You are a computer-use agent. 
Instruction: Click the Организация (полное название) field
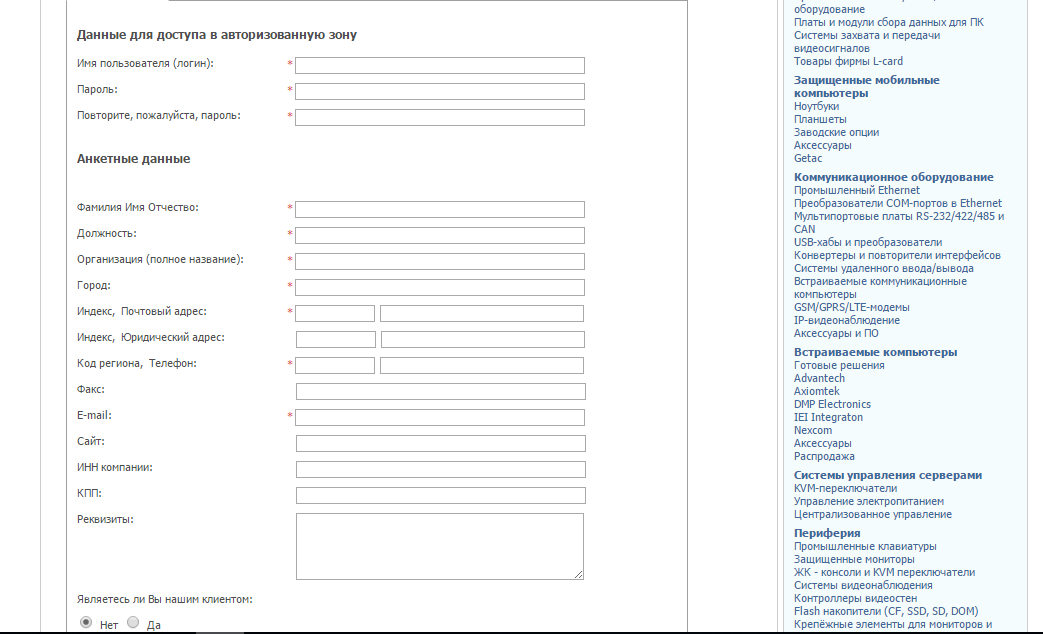coord(440,261)
